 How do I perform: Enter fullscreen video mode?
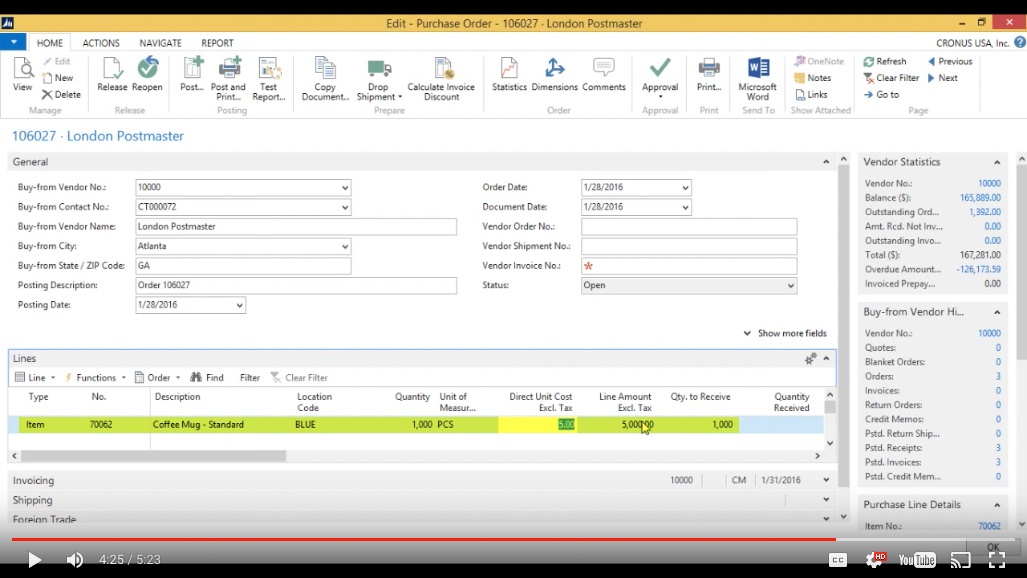pos(996,560)
